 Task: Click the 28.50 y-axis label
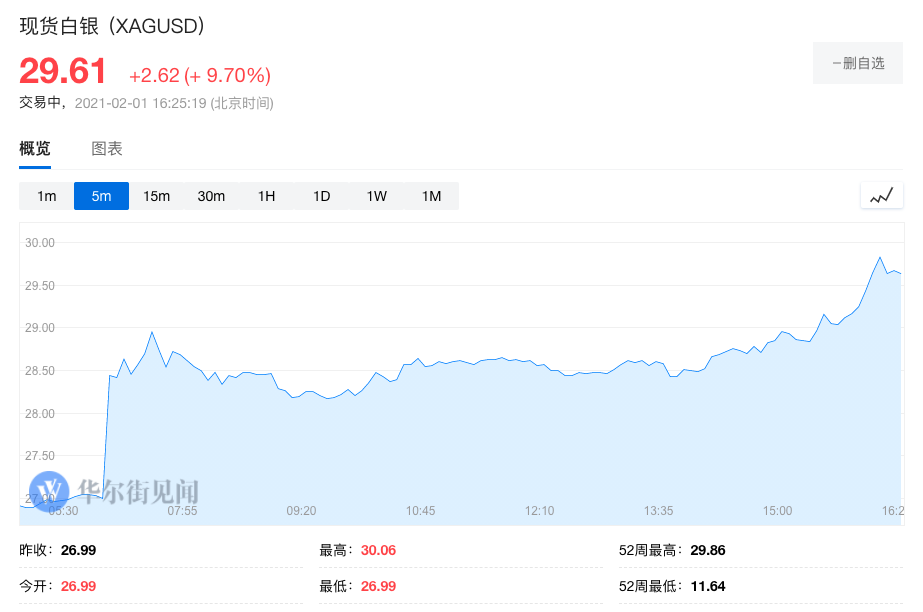click(x=39, y=371)
